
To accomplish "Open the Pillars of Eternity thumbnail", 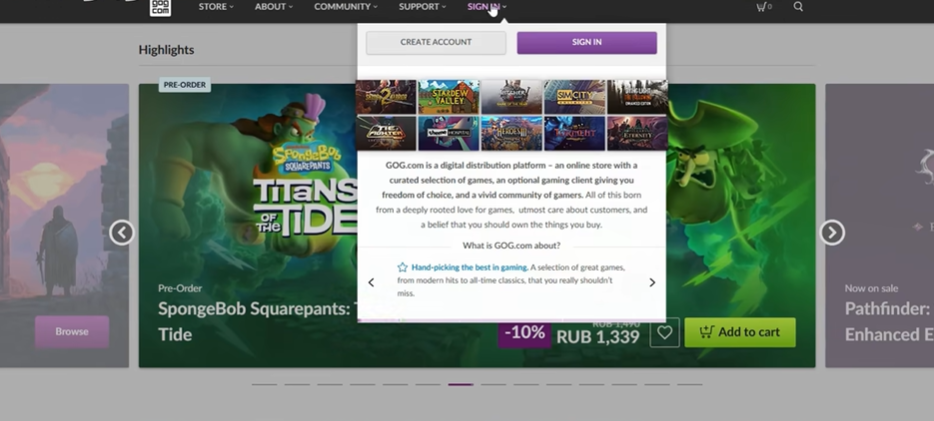I will (637, 133).
